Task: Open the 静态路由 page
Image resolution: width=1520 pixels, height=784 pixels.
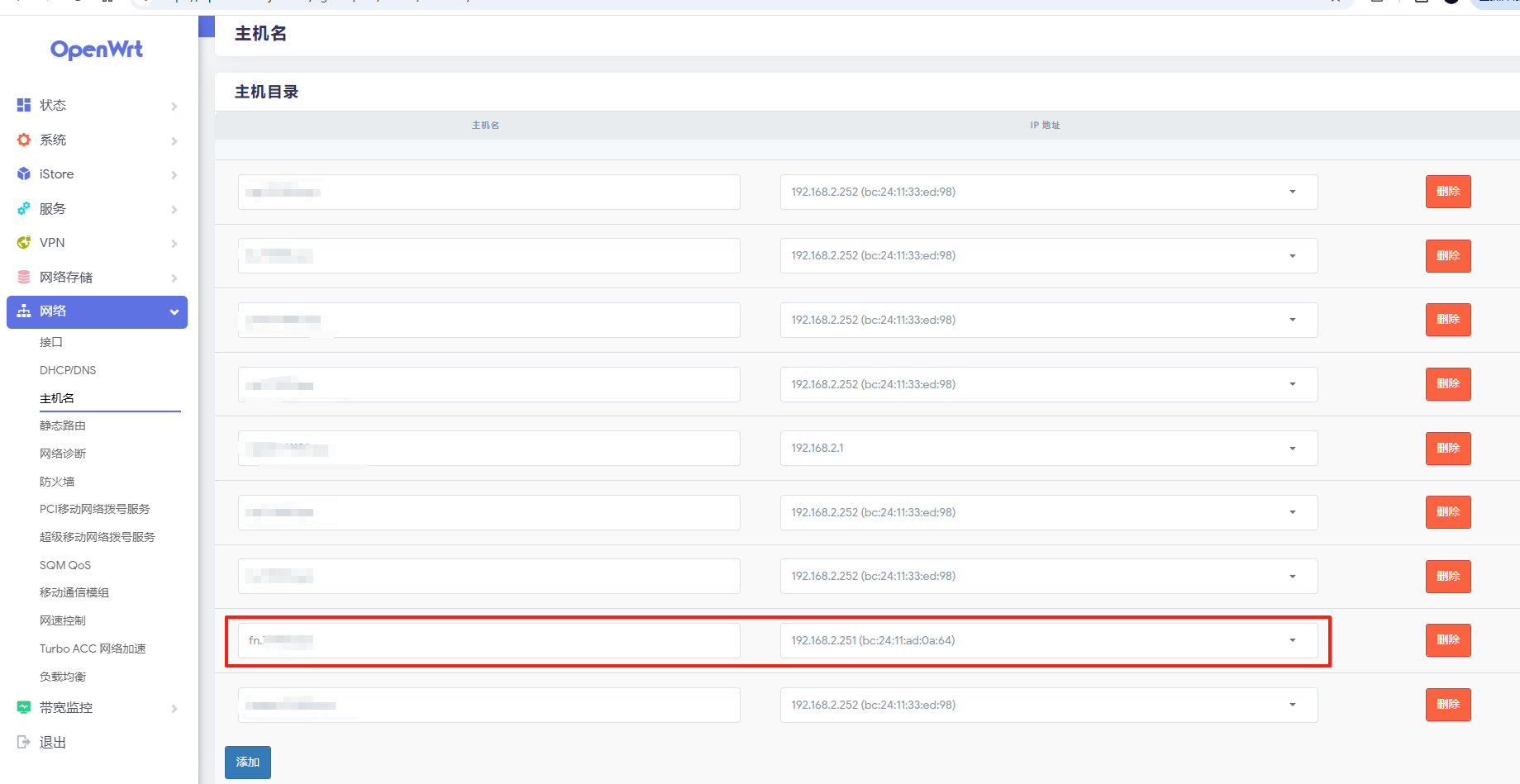Action: [x=63, y=425]
